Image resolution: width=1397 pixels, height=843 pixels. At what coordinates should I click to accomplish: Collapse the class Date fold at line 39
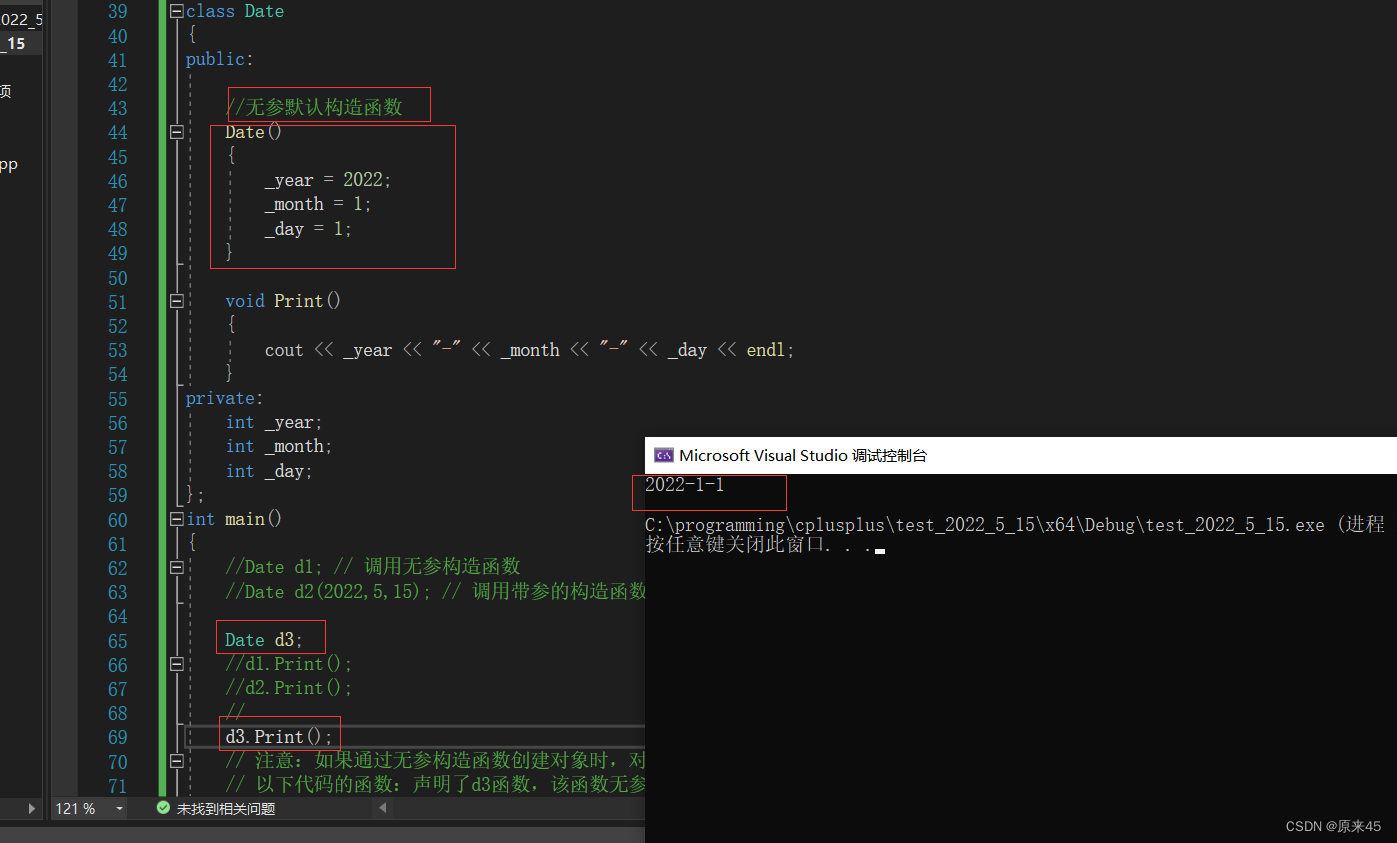tap(177, 11)
